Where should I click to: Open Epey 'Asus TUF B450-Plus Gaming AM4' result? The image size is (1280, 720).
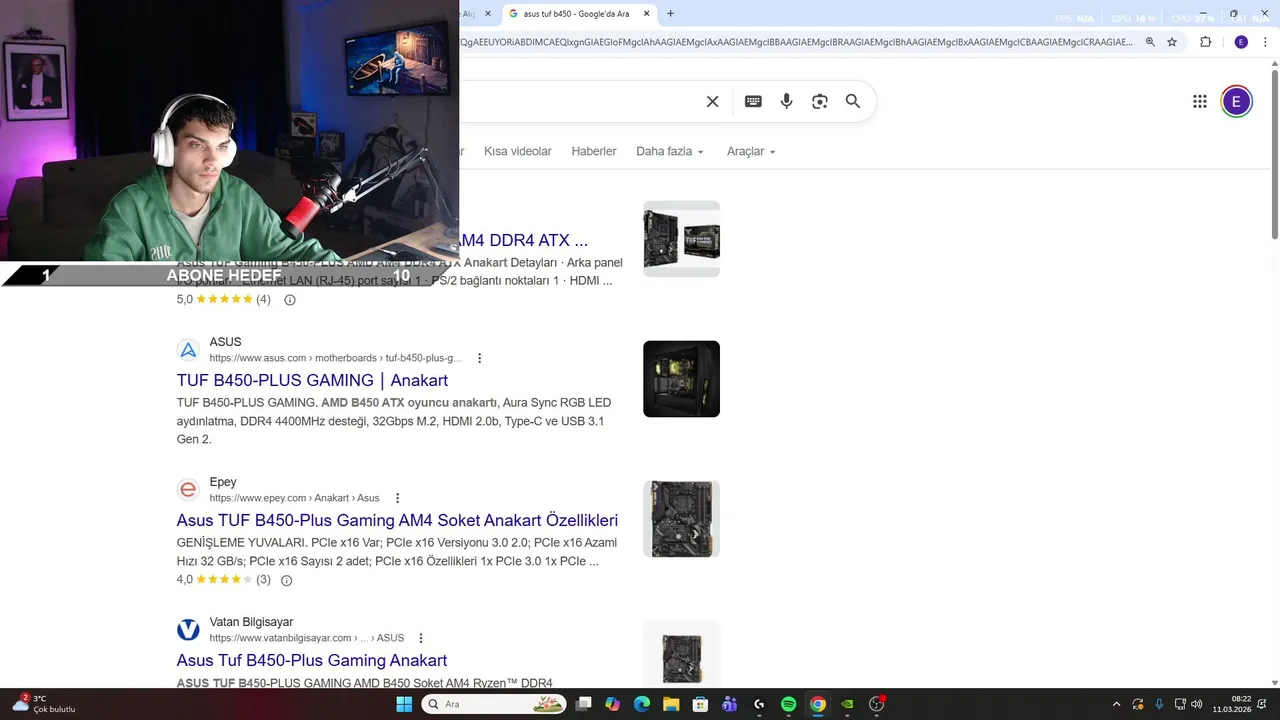397,520
